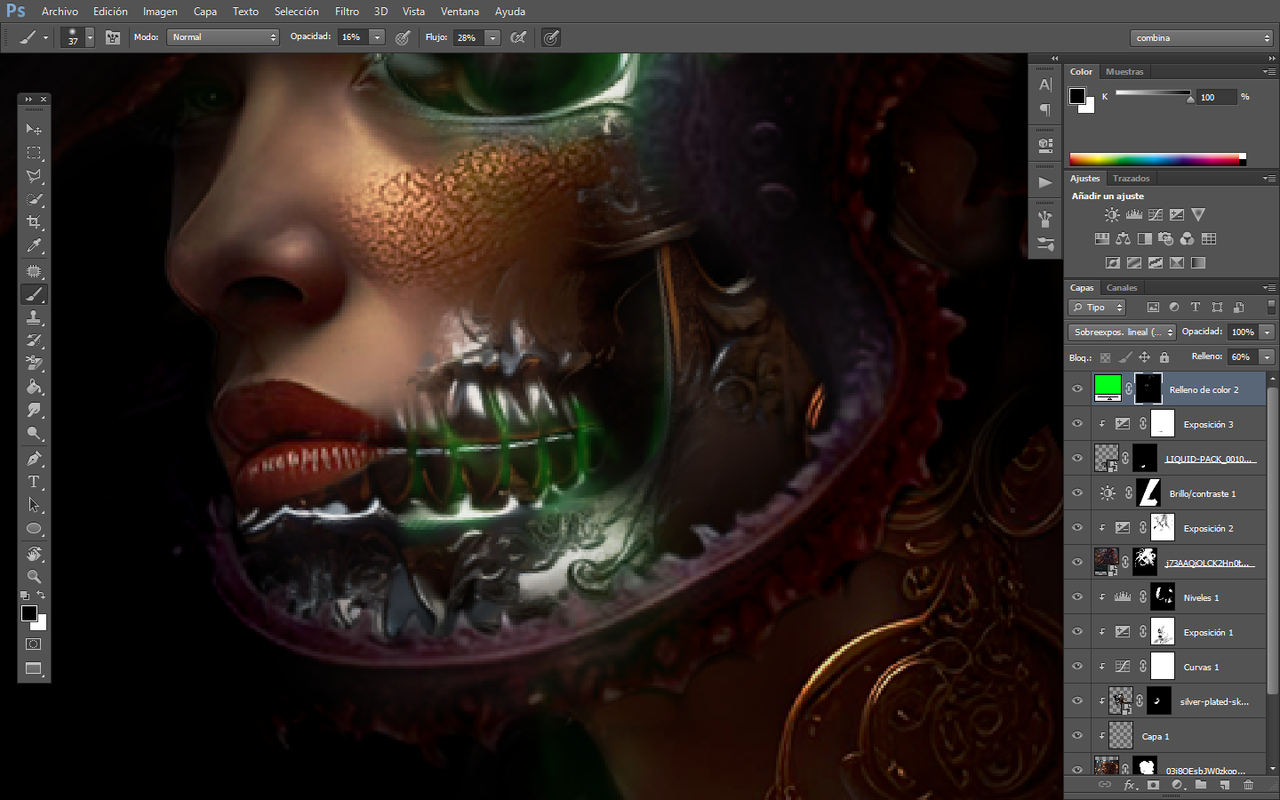Viewport: 1280px width, 800px height.
Task: Select the History Brush tool
Action: tap(34, 340)
